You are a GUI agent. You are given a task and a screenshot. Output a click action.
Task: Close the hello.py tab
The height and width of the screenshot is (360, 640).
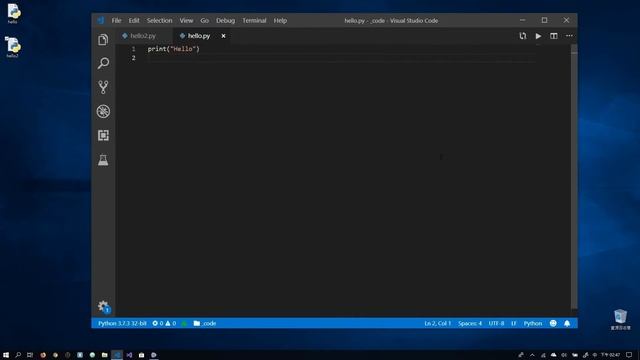click(x=223, y=36)
